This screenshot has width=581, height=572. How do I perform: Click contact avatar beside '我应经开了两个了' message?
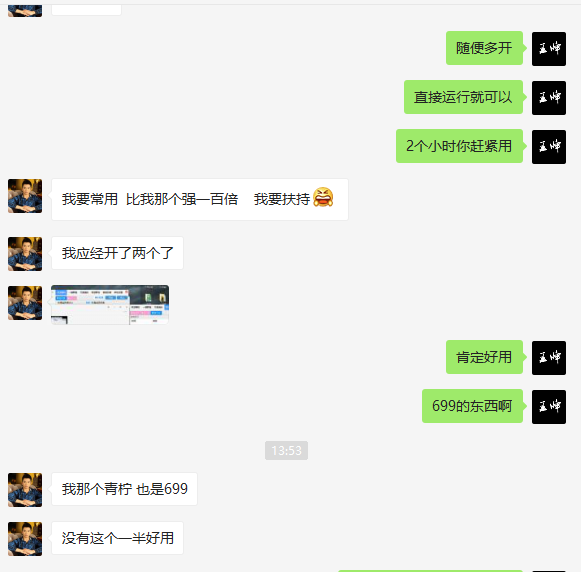point(25,254)
